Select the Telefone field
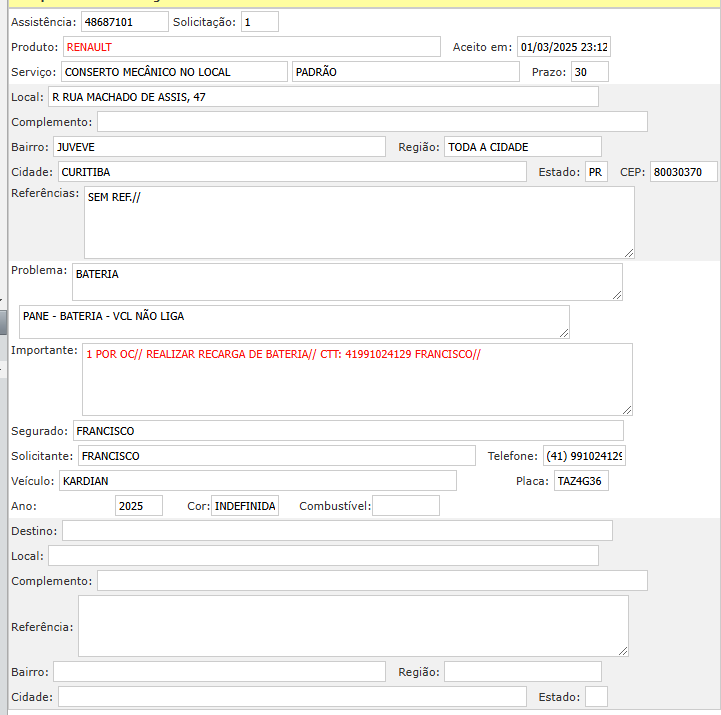Image resolution: width=721 pixels, height=715 pixels. (x=584, y=456)
